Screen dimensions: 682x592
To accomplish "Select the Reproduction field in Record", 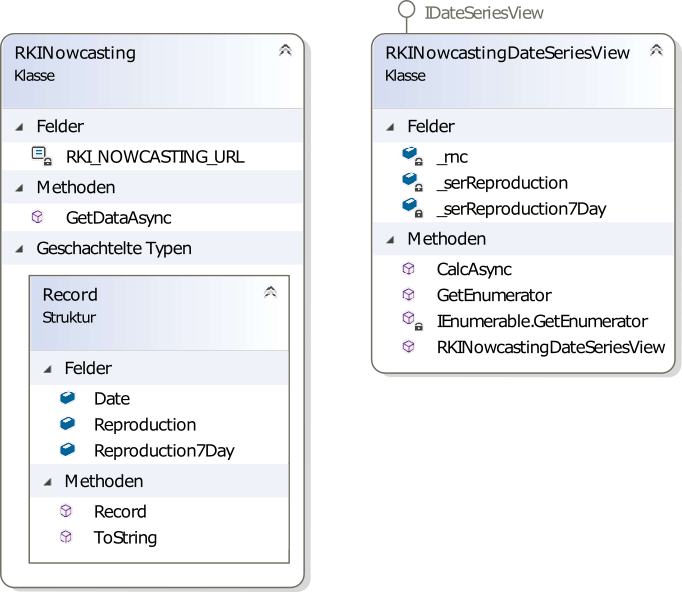I will (x=145, y=425).
